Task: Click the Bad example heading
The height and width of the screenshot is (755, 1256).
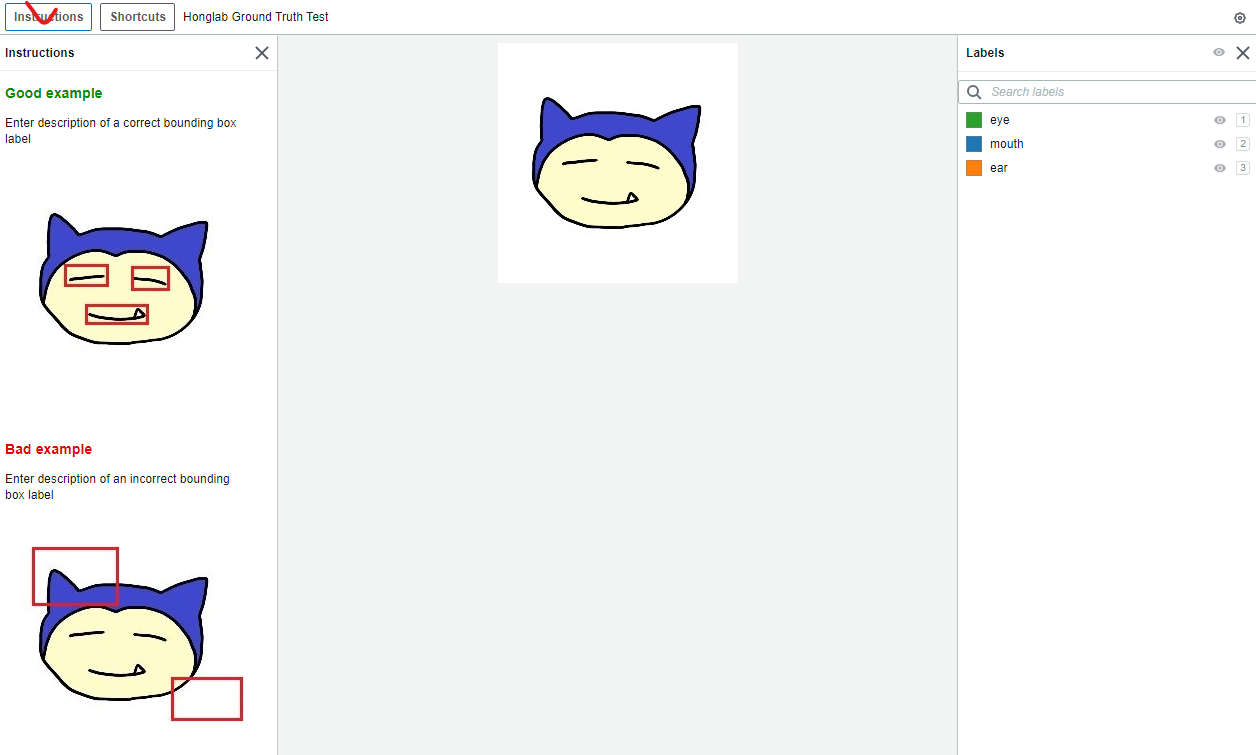Action: pos(48,449)
